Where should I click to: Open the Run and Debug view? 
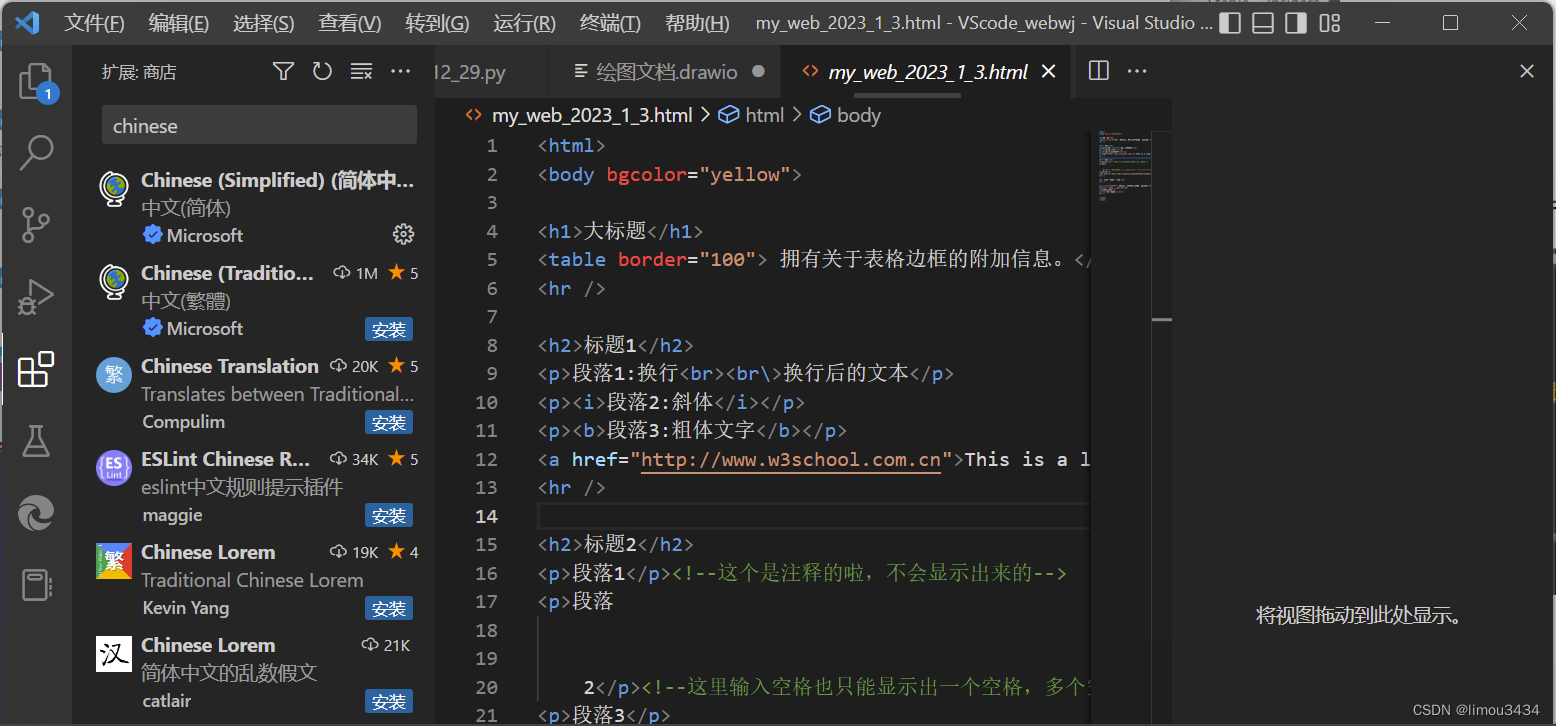[x=36, y=296]
